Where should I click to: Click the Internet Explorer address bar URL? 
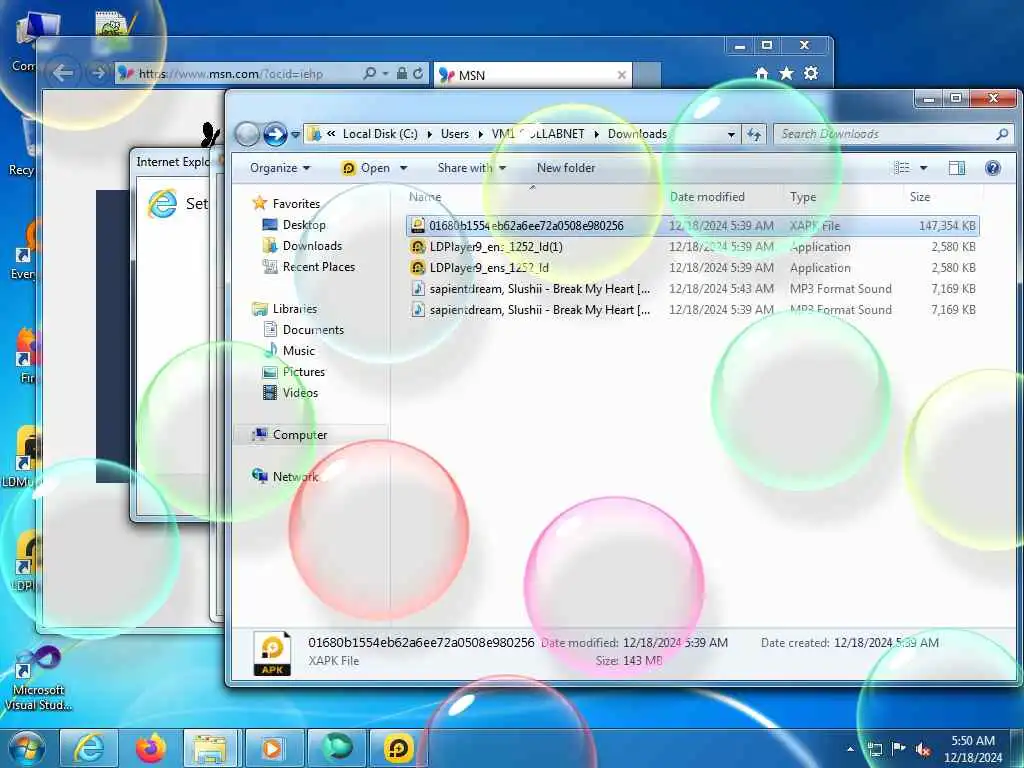click(231, 74)
